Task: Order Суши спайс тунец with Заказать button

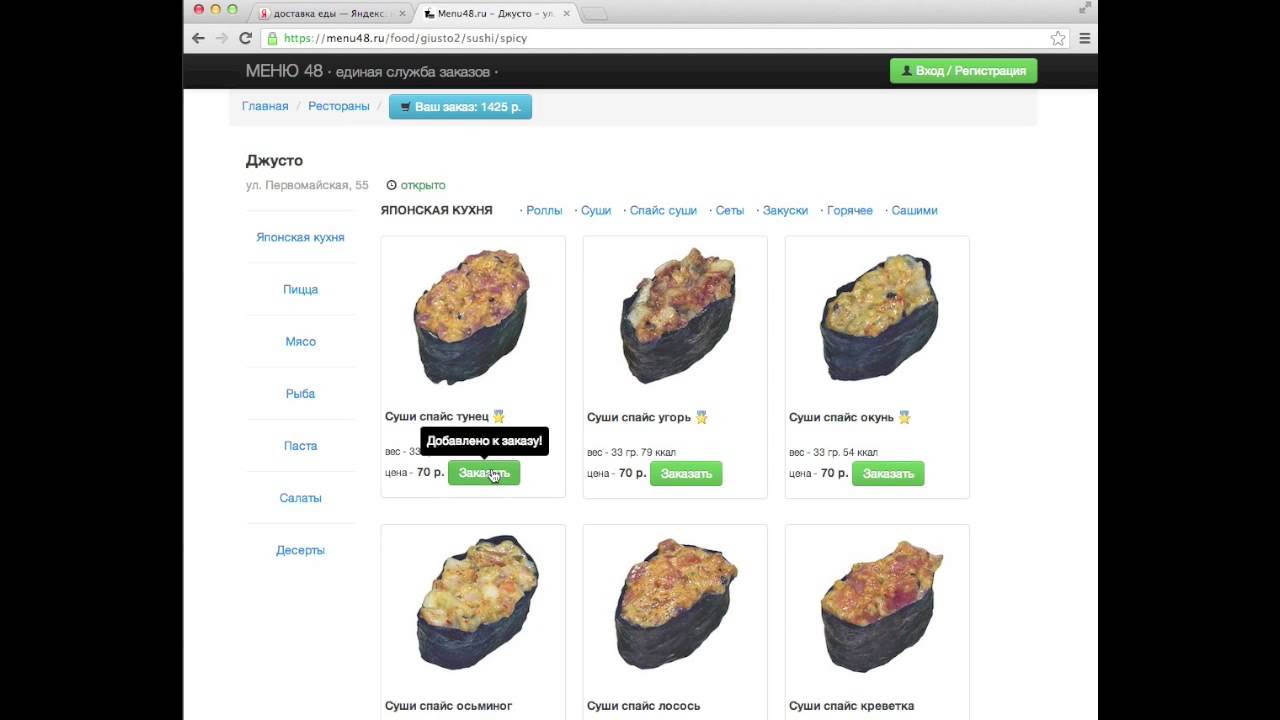Action: point(484,473)
